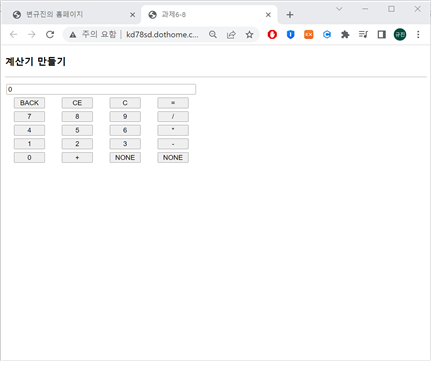431x365 pixels.
Task: Click the minus (-) button
Action: (x=173, y=144)
